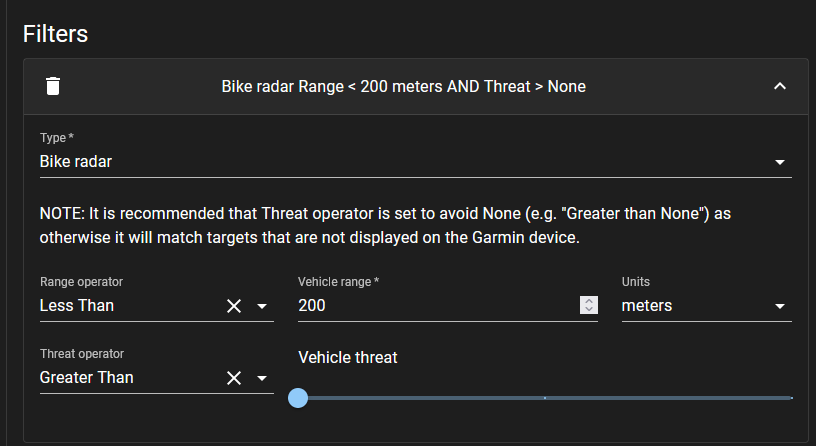This screenshot has height=446, width=816.
Task: Open the Units dropdown arrow
Action: [780, 306]
